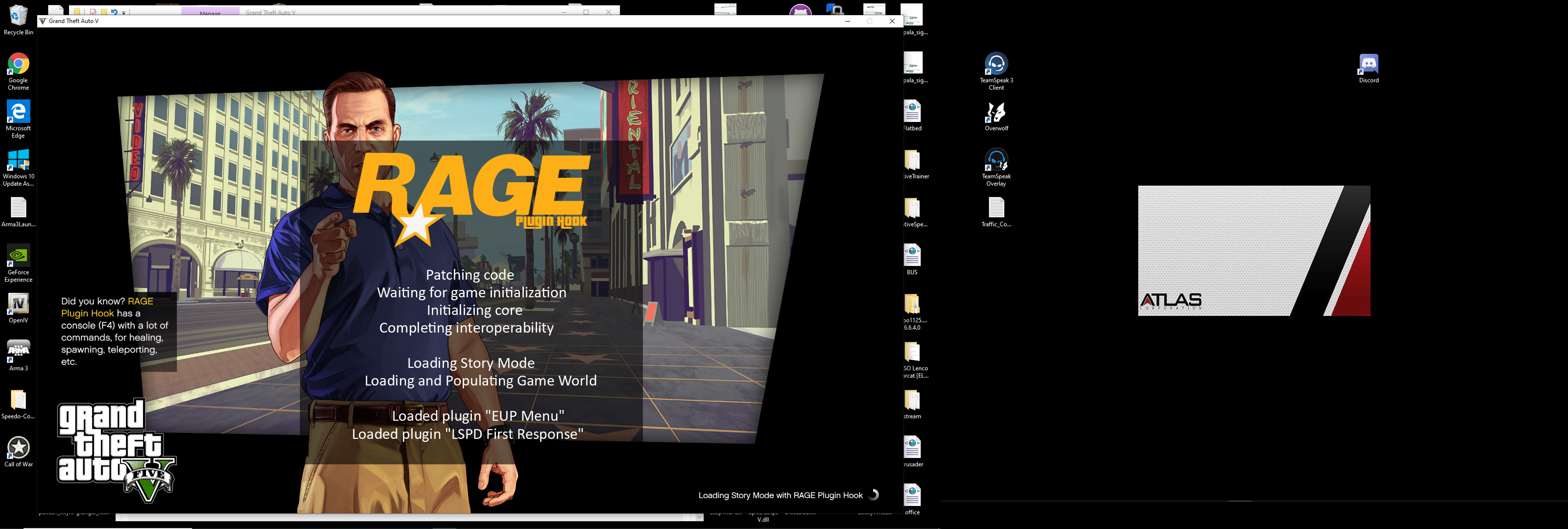
Task: Click the GeForce Experience shortcut
Action: pyautogui.click(x=18, y=256)
